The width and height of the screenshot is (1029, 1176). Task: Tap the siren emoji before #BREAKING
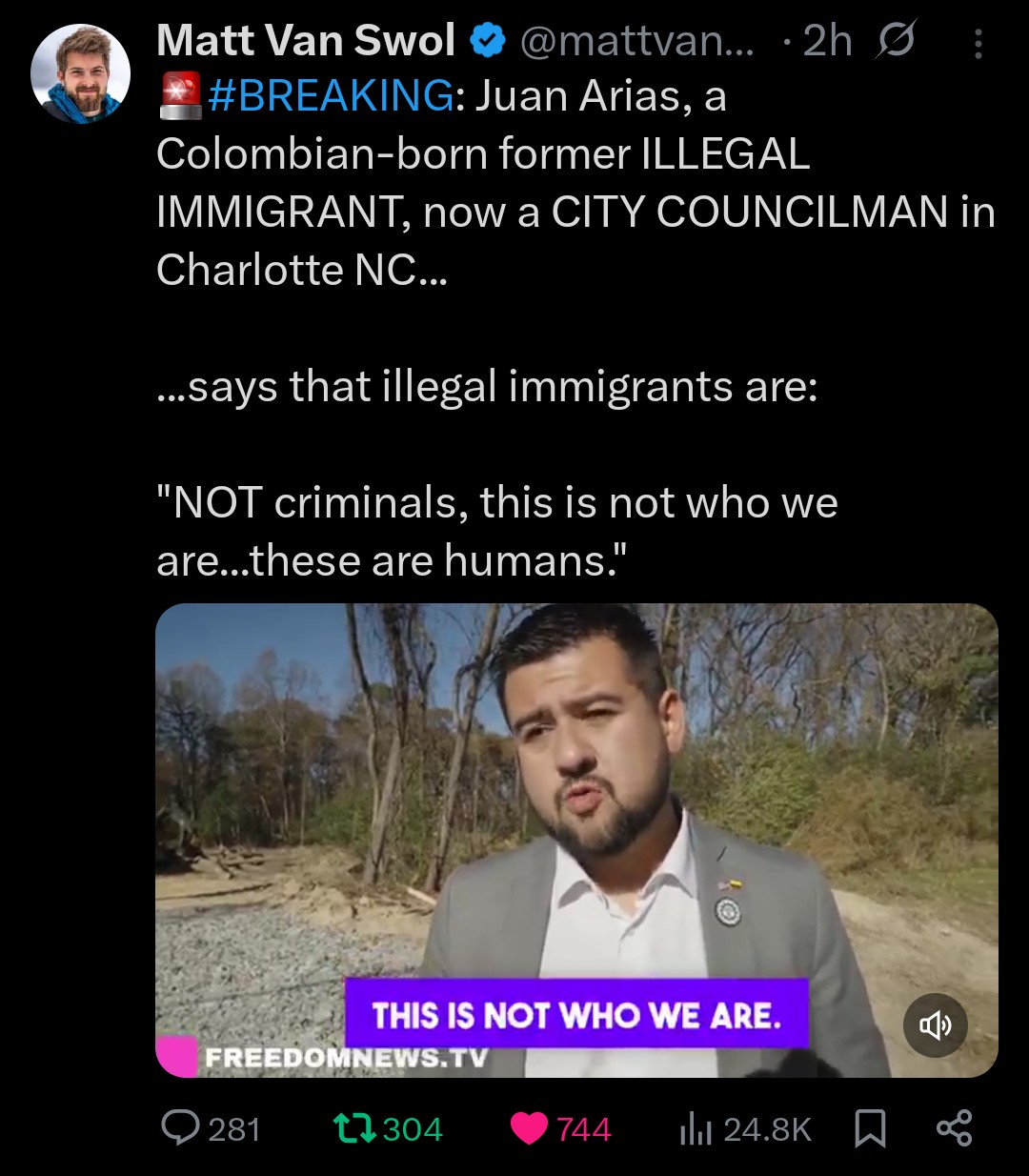coord(180,96)
